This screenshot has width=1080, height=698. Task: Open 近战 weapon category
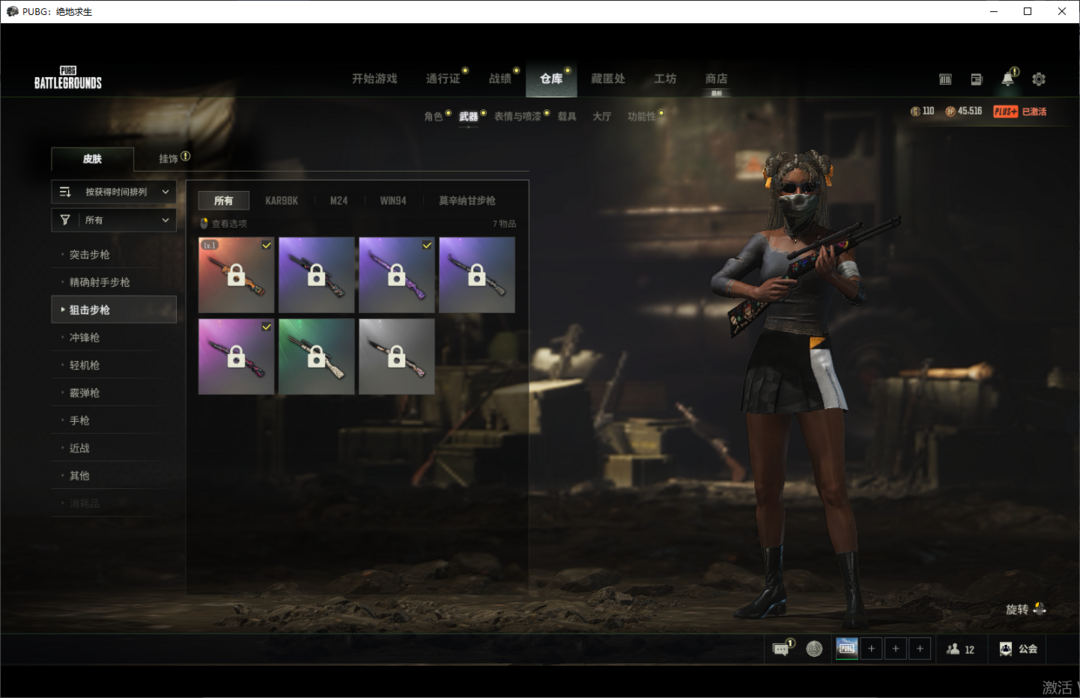coord(114,447)
